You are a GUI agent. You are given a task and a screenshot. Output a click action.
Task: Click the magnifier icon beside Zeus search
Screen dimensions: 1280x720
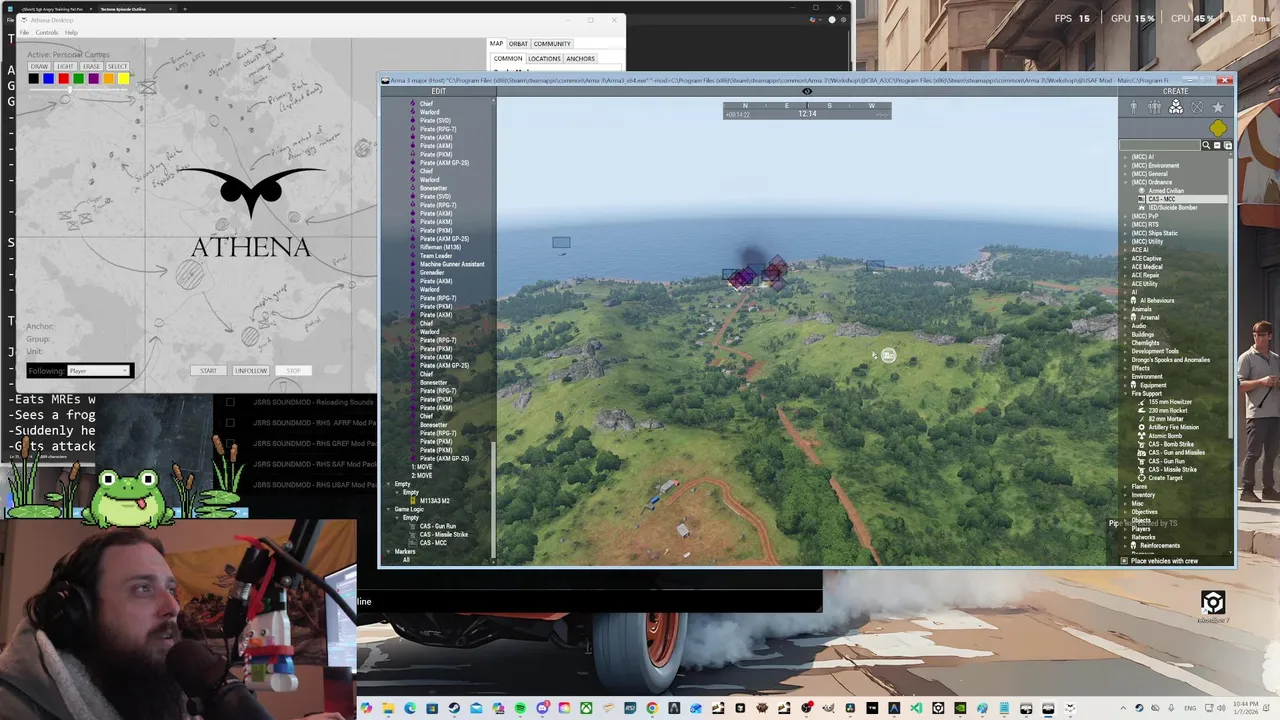(1206, 145)
